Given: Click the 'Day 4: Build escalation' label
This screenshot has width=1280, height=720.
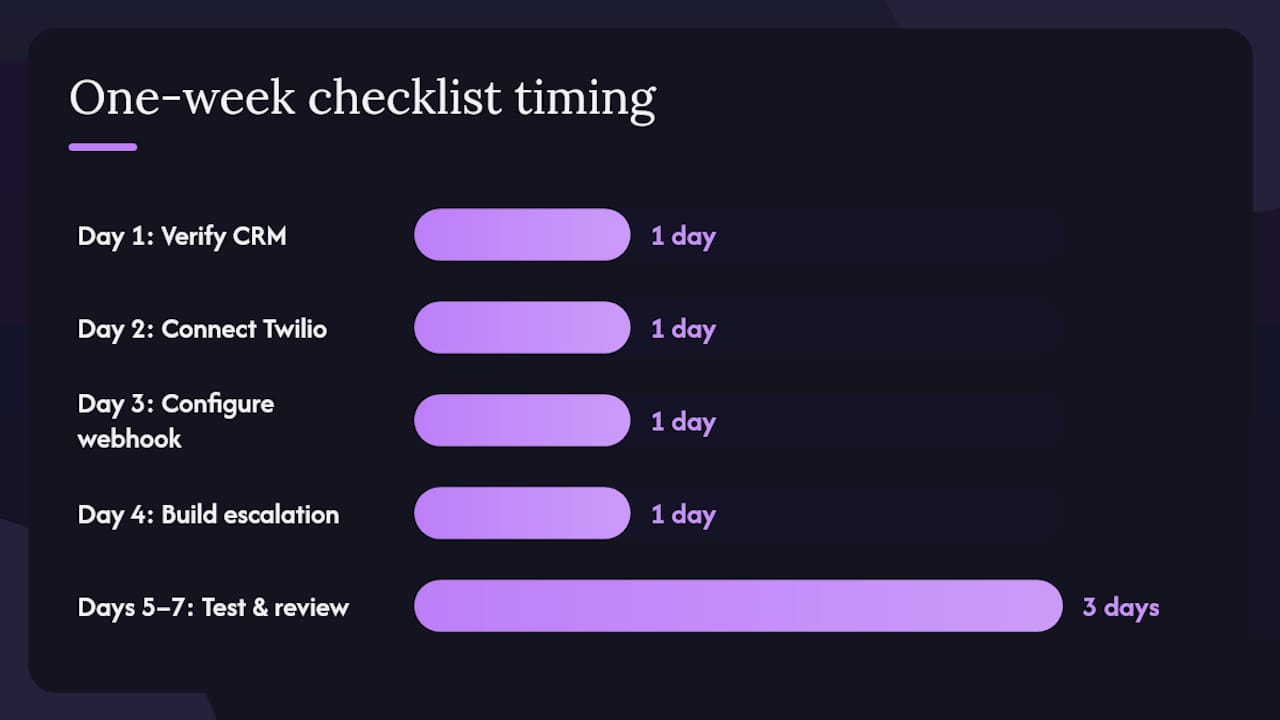Looking at the screenshot, I should 208,515.
